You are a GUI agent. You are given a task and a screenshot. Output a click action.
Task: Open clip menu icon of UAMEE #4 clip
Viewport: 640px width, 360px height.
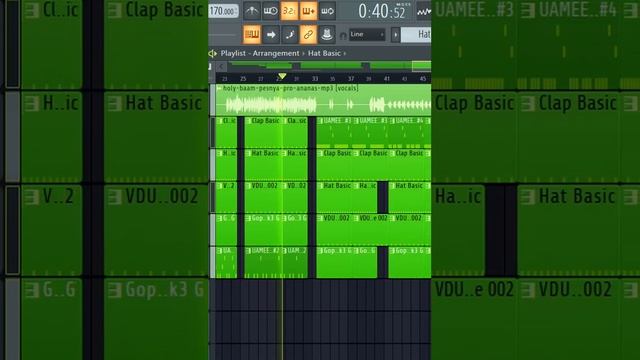pos(392,121)
